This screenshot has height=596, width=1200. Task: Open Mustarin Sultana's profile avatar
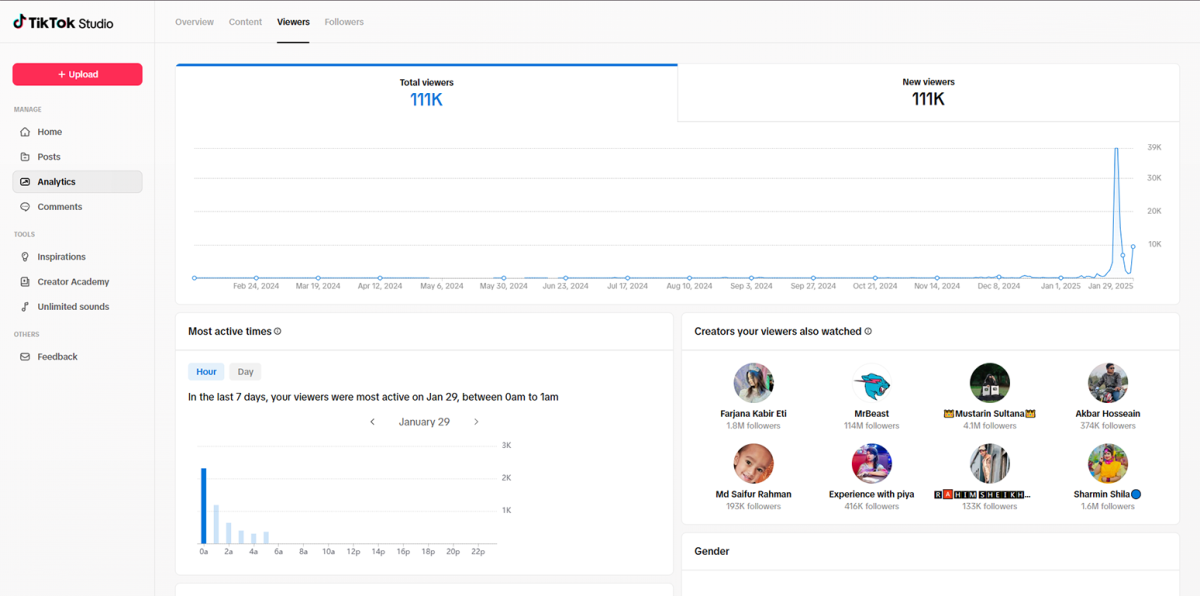pos(990,383)
